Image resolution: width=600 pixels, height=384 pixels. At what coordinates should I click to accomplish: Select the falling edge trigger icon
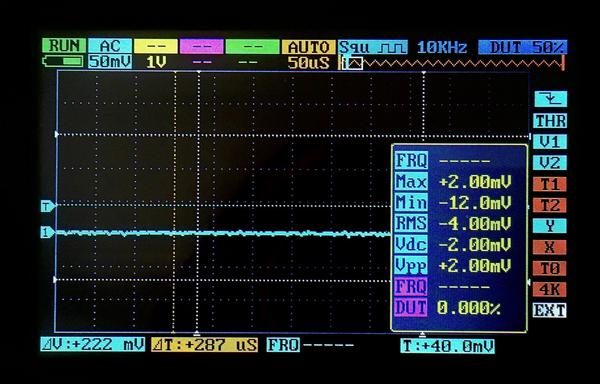(x=550, y=99)
